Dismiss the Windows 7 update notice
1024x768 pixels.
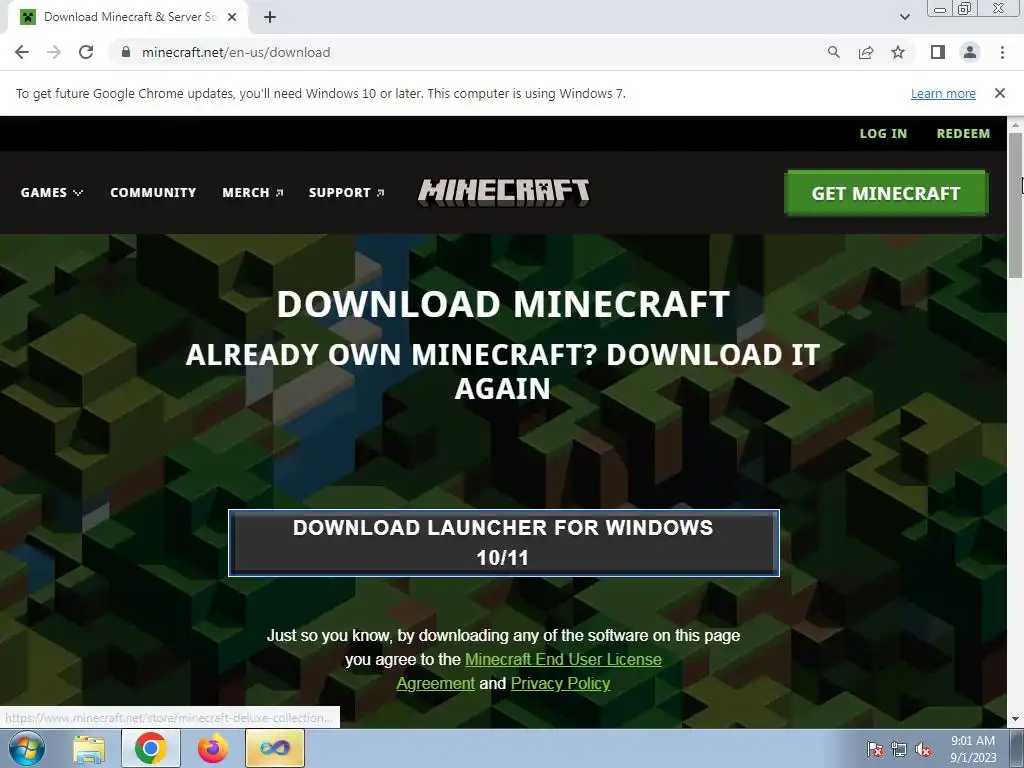999,93
